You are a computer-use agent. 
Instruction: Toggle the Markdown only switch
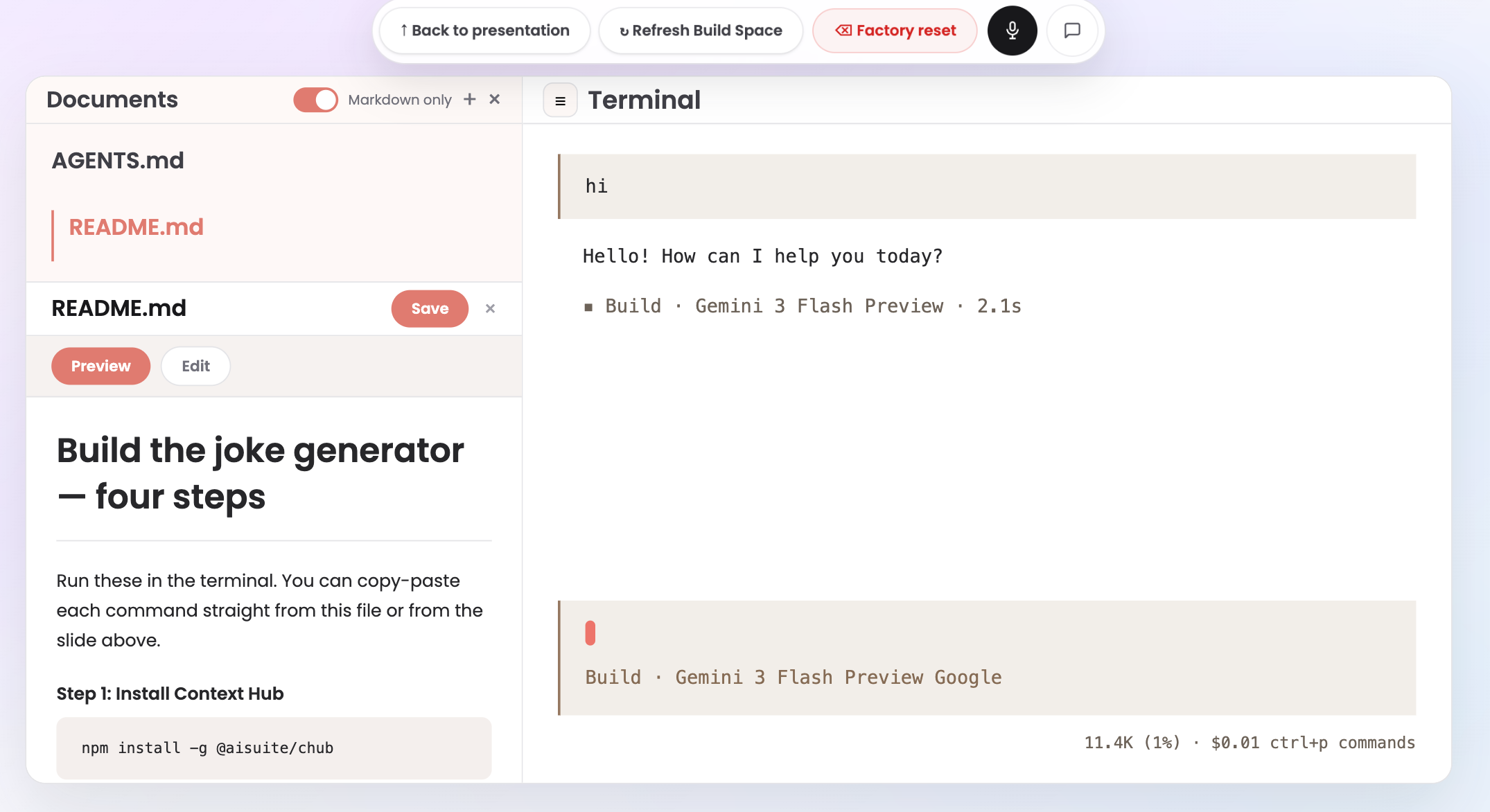coord(315,100)
